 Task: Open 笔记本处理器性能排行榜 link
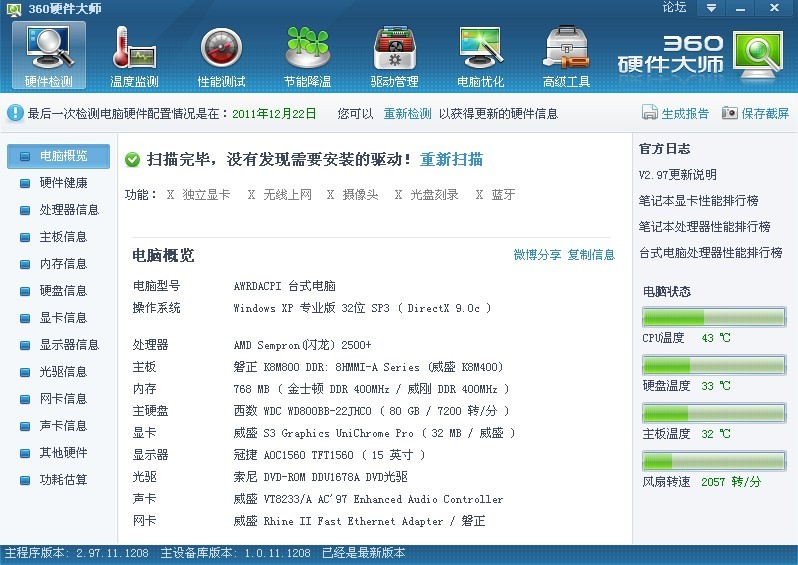705,227
